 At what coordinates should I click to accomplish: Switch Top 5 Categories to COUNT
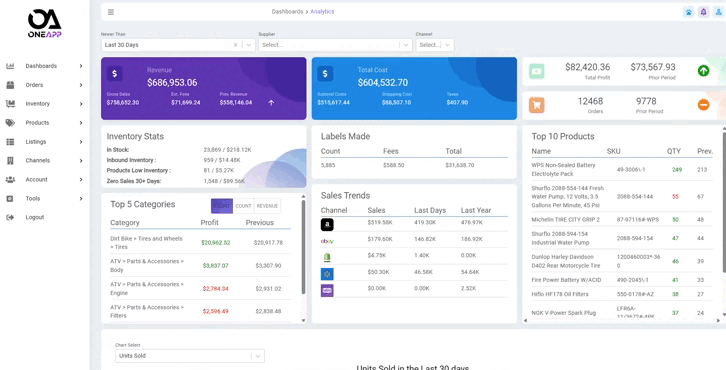pos(243,206)
